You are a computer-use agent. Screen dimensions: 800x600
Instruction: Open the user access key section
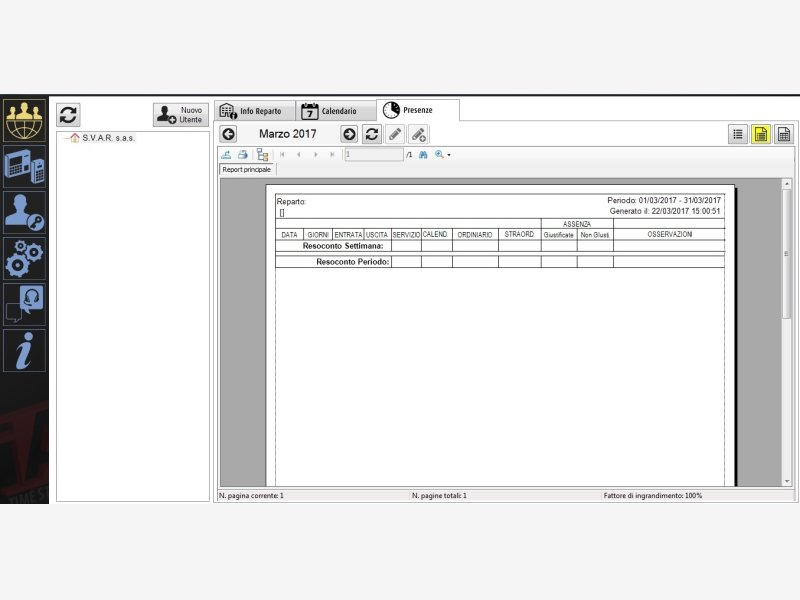[25, 212]
